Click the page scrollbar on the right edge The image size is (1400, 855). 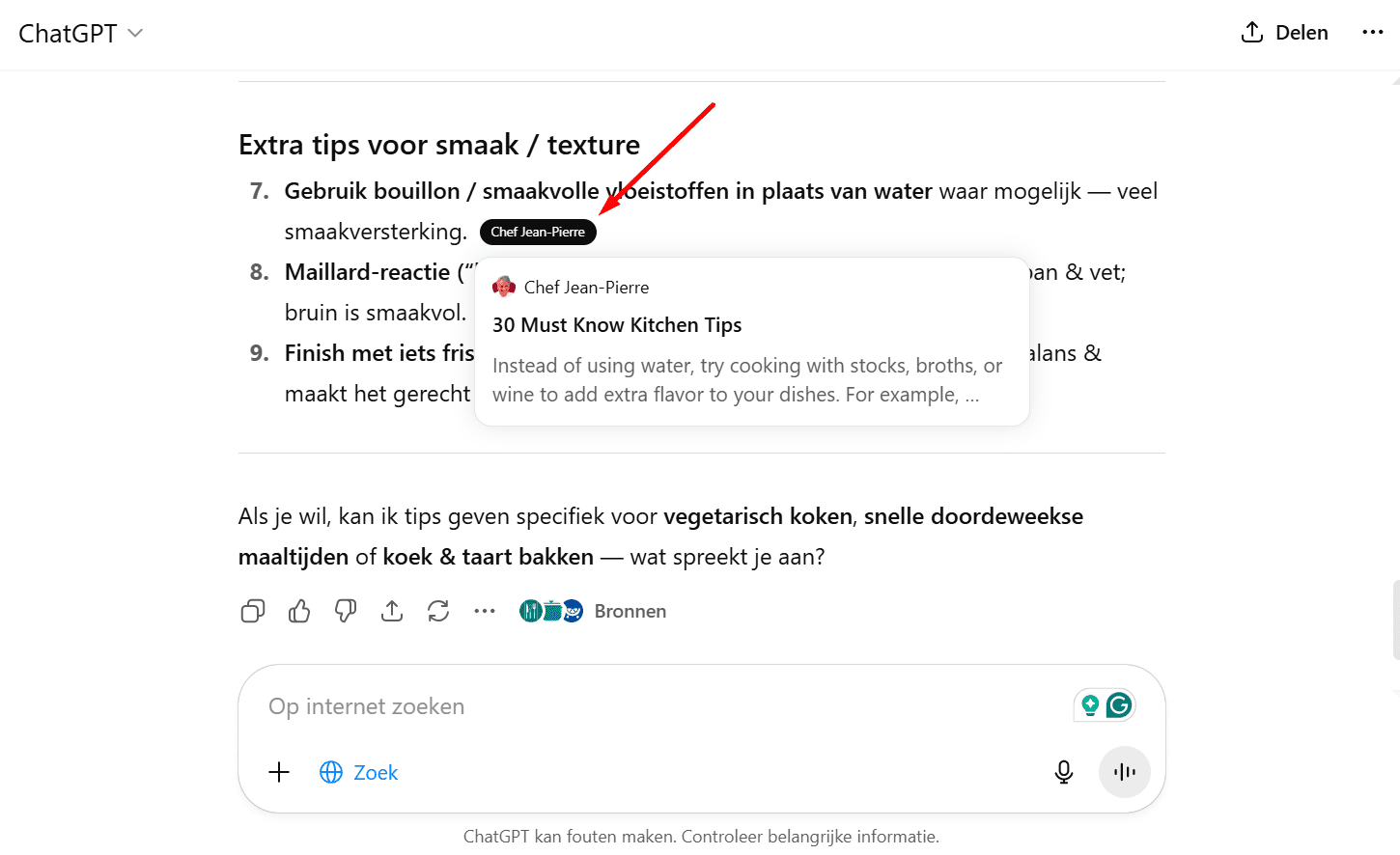[x=1395, y=620]
